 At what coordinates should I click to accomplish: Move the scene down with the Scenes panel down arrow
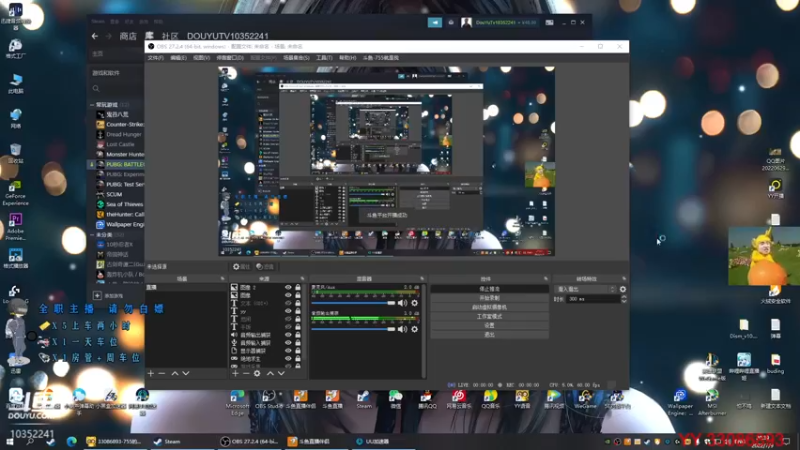point(186,373)
